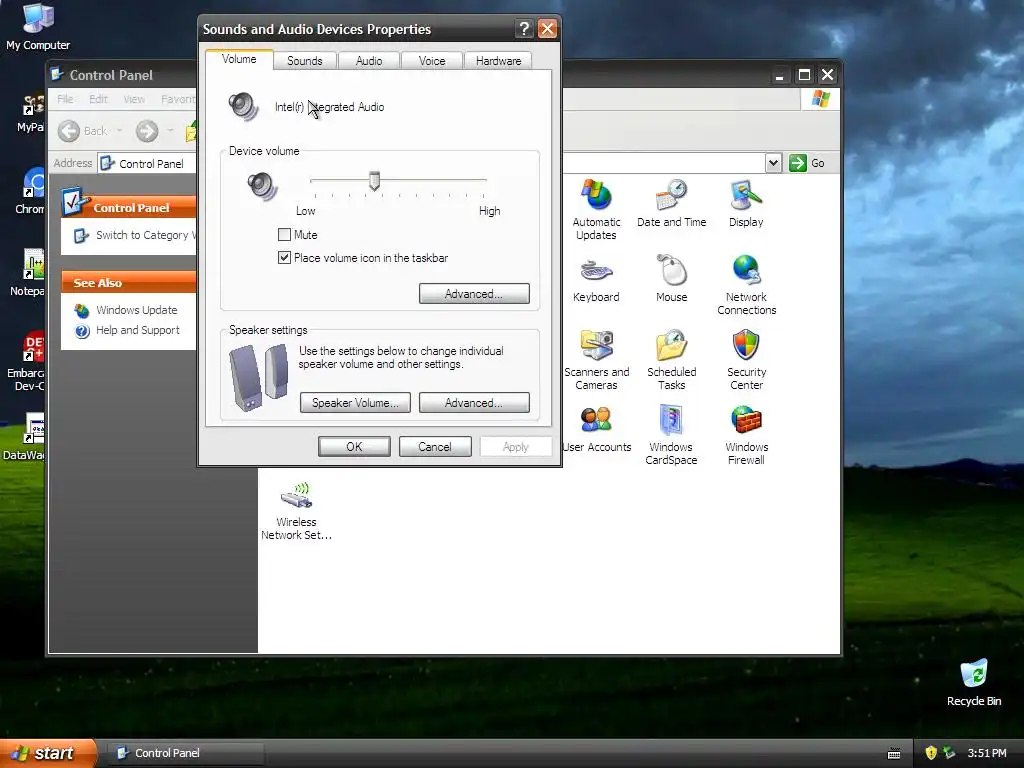Click the keyboard icon in system tray

click(894, 754)
